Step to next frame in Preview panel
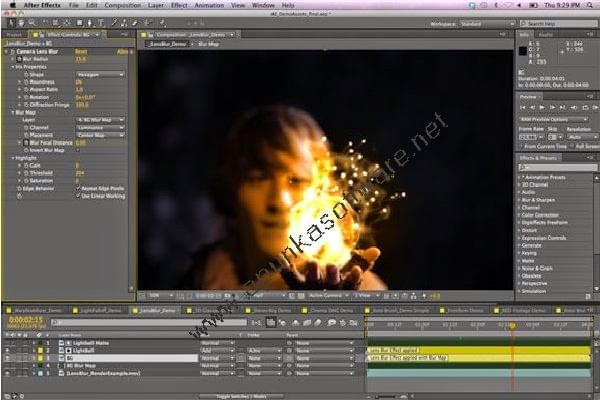The width and height of the screenshot is (600, 400). point(552,108)
